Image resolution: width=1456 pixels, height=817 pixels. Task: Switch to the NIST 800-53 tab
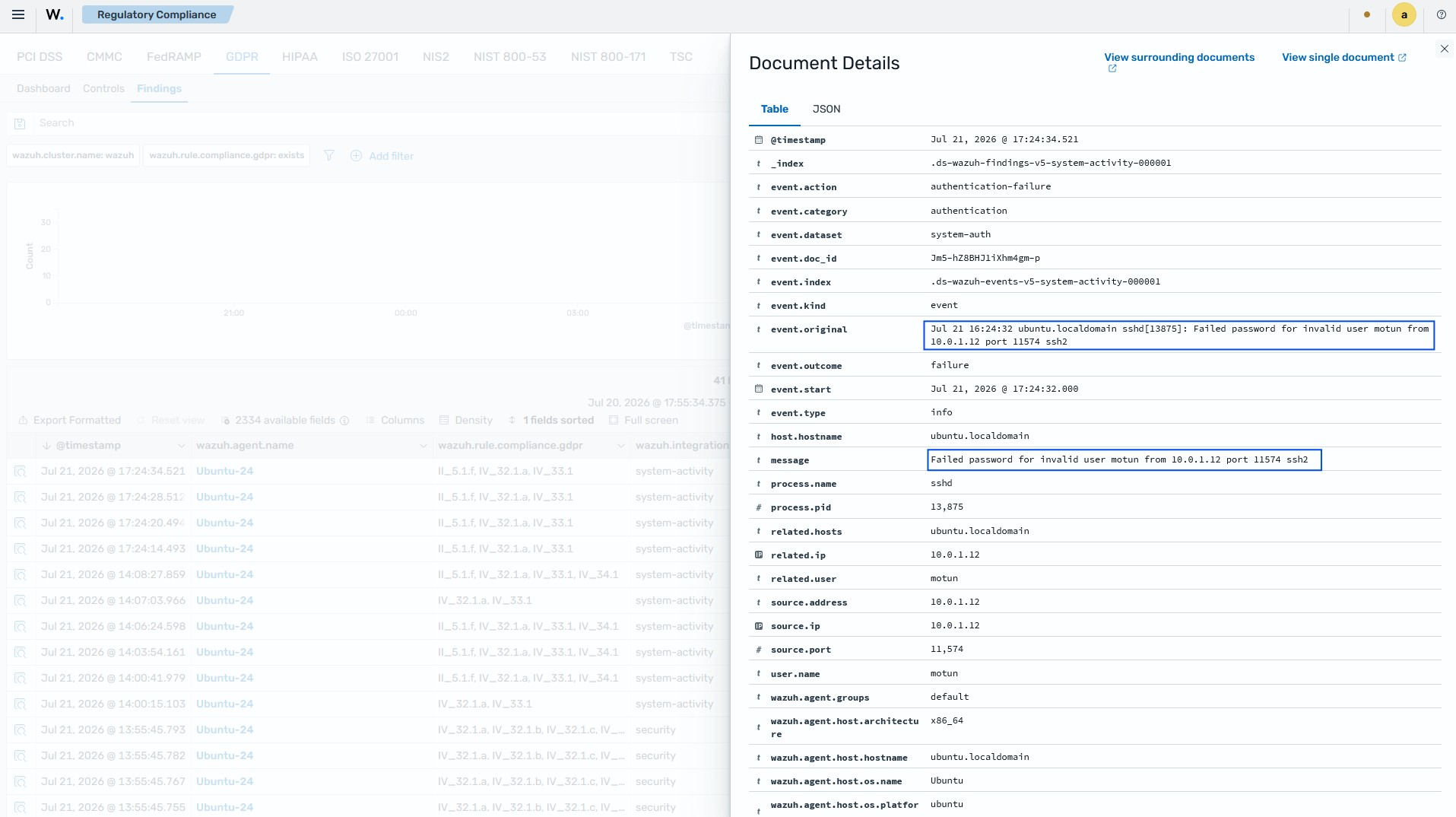[x=509, y=57]
